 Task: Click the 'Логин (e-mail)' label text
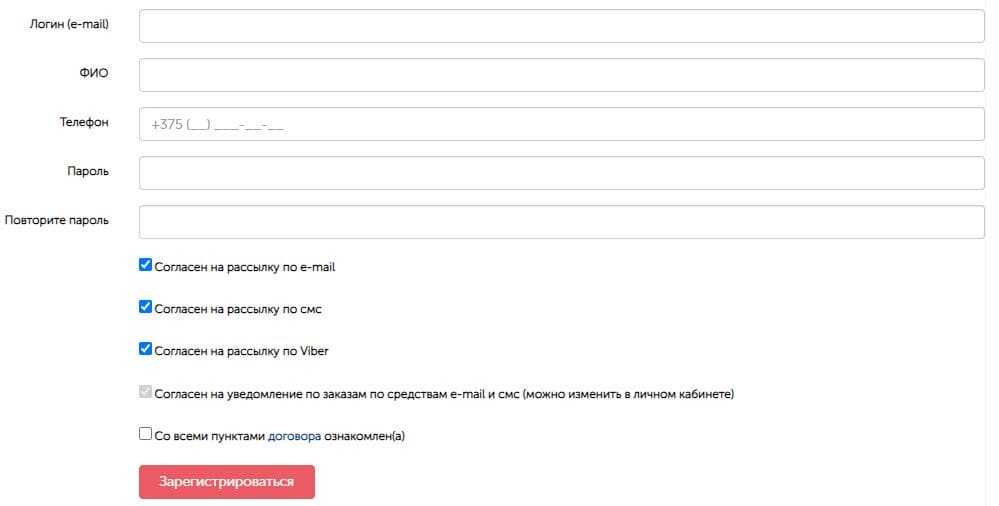(x=69, y=25)
